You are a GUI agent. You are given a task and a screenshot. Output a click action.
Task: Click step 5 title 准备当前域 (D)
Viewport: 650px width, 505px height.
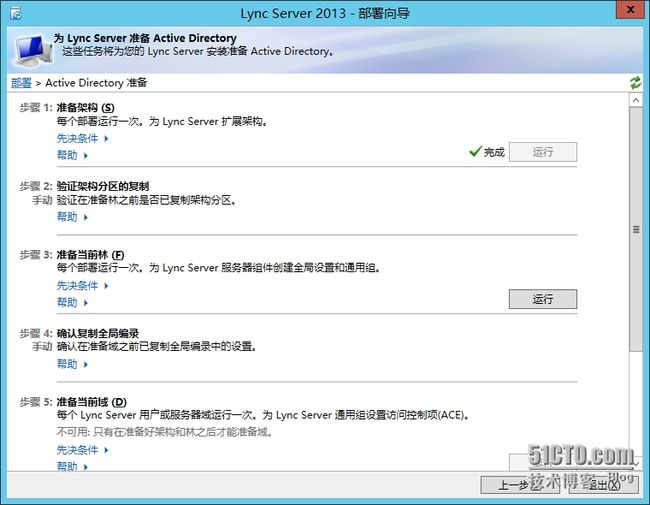click(92, 402)
